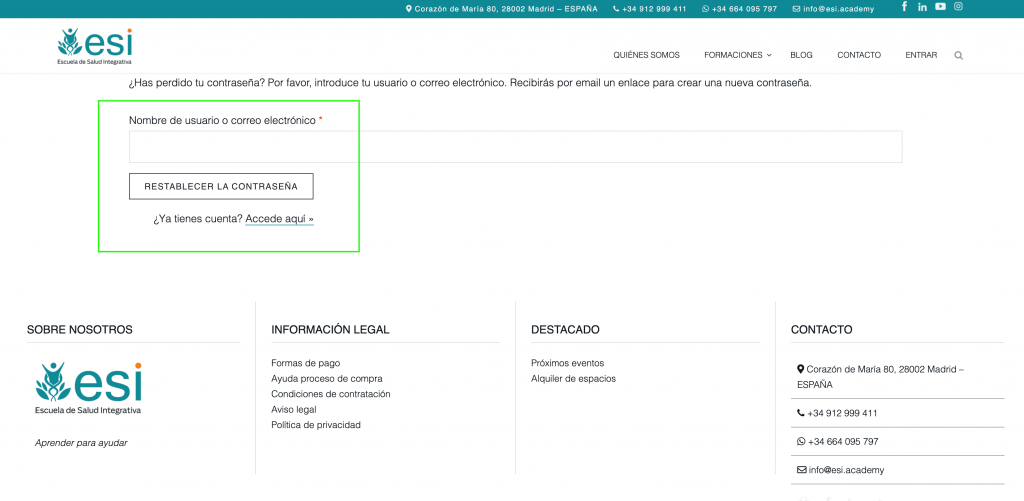Open the Quiénes Somos menu item
1024x501 pixels.
pos(646,55)
